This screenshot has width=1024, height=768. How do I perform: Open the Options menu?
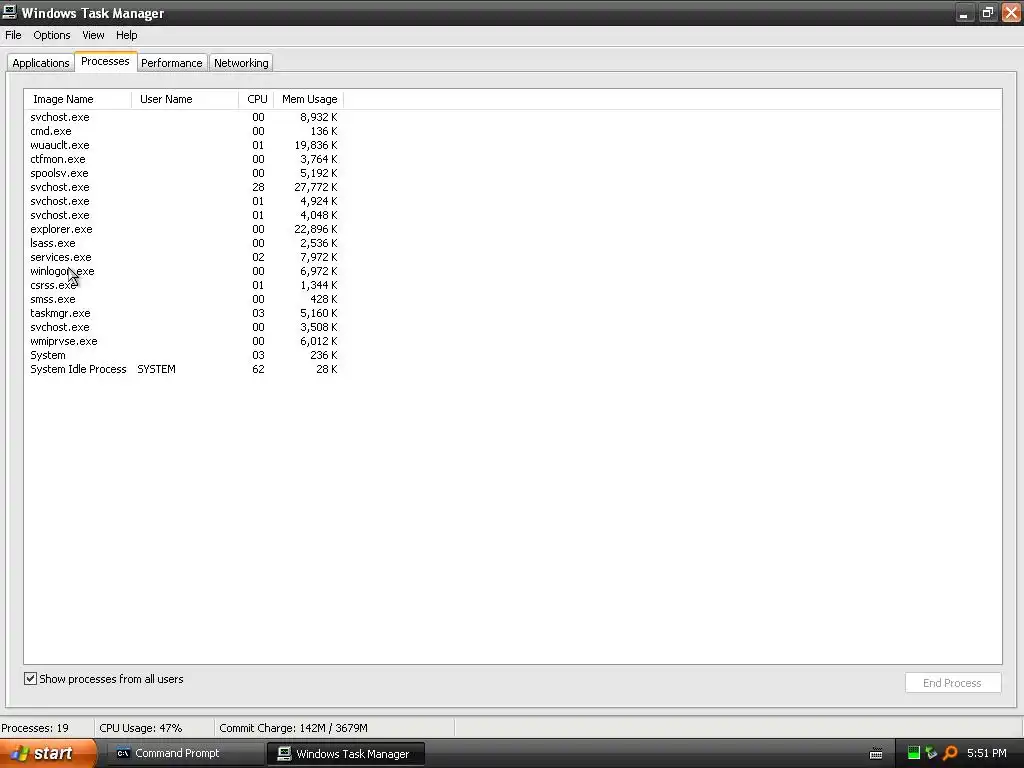[x=52, y=35]
